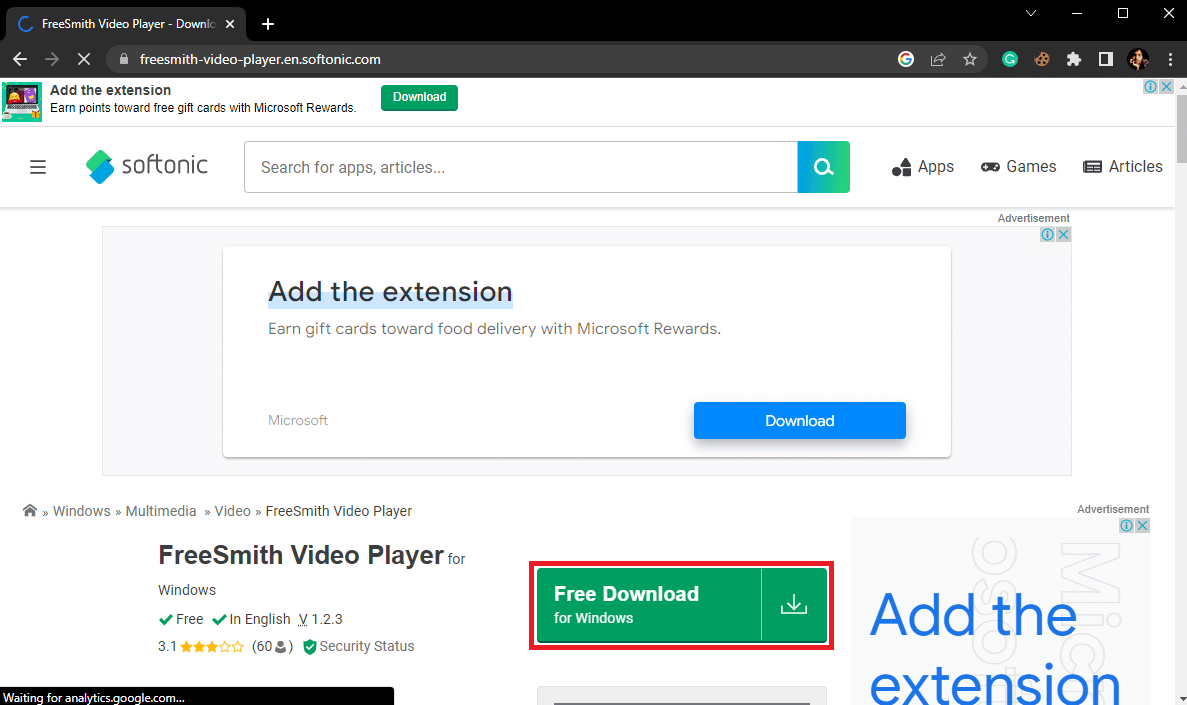Click the three-star rating
The image size is (1187, 705).
211,647
